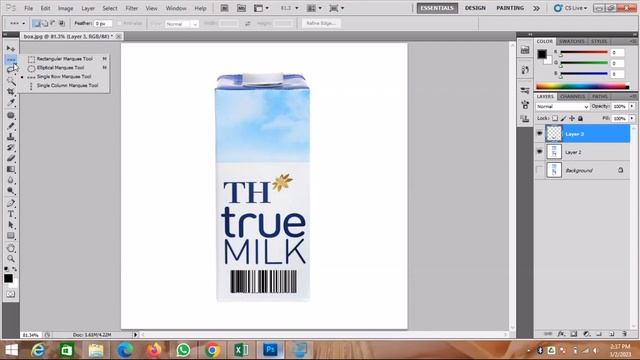Click the layer mask icon at panel bottom
The width and height of the screenshot is (640, 360).
[574, 334]
